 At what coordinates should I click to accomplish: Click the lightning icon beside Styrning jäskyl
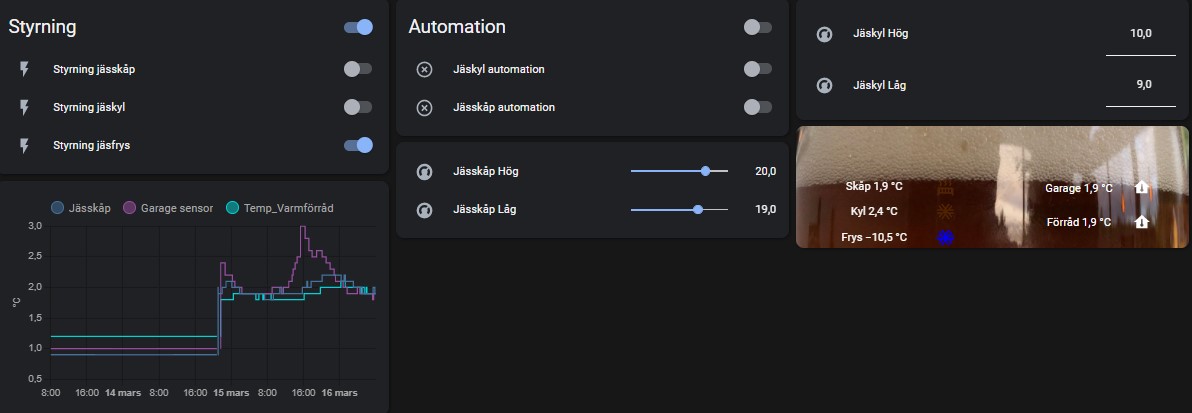(24, 107)
